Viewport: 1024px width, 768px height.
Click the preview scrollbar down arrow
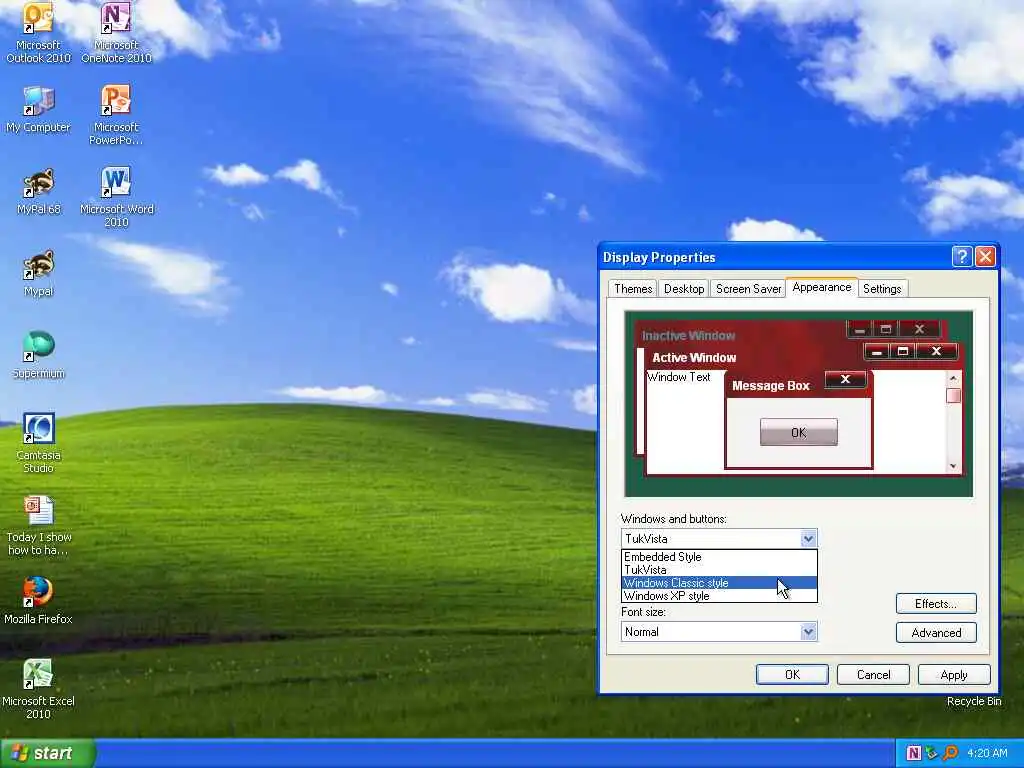coord(953,466)
